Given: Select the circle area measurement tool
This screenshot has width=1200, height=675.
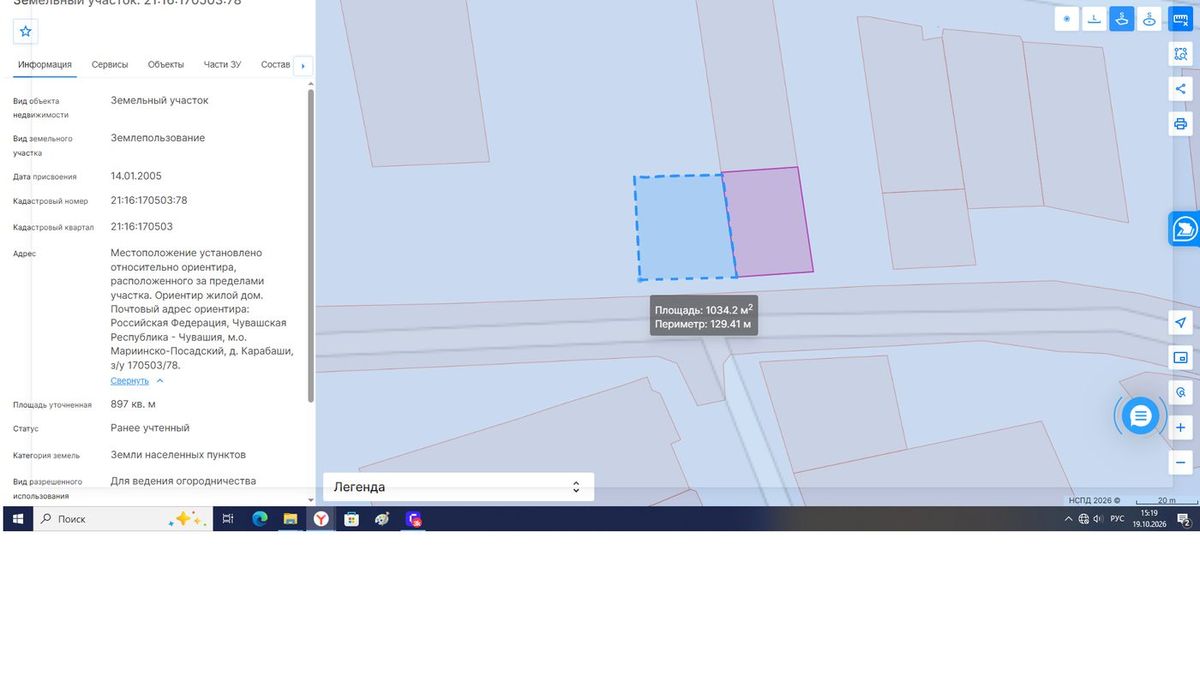Looking at the screenshot, I should pos(1149,19).
